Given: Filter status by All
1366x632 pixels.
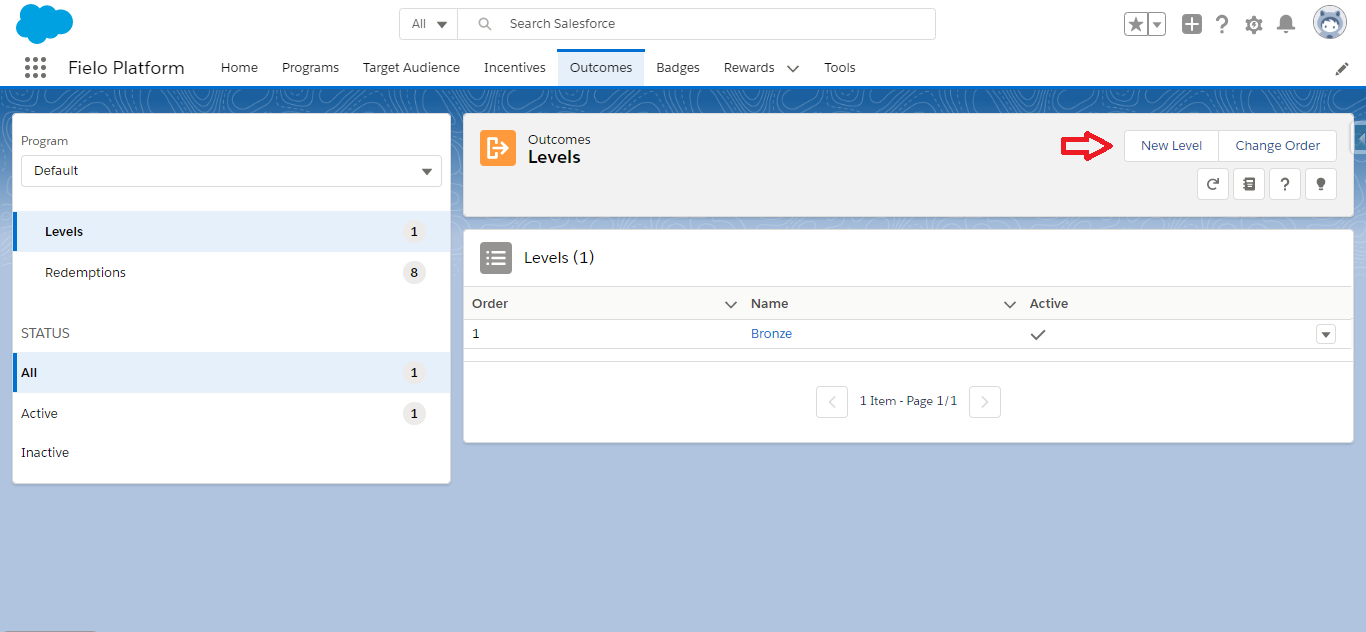Looking at the screenshot, I should point(231,373).
